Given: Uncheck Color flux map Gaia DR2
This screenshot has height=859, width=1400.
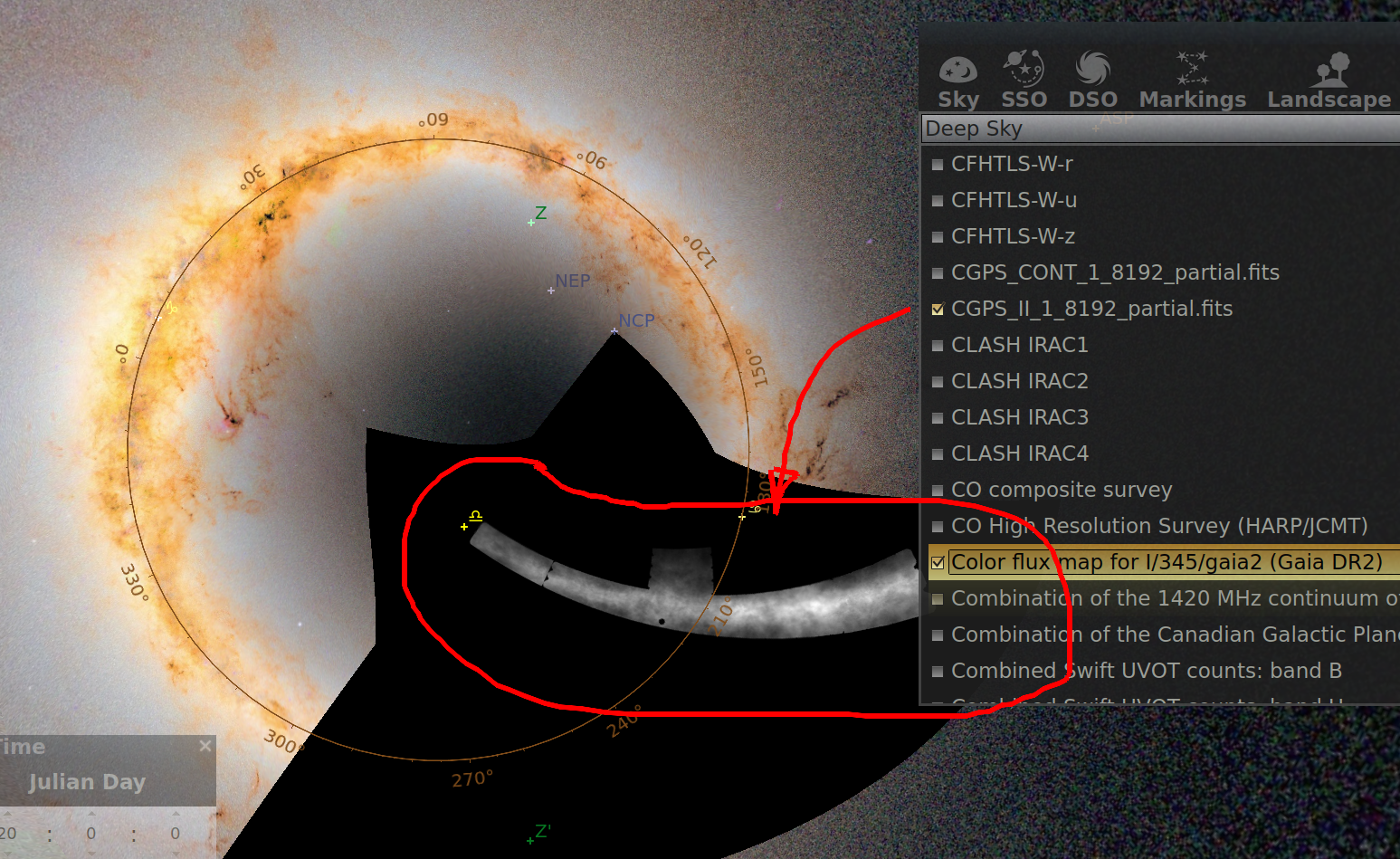Looking at the screenshot, I should coord(938,563).
